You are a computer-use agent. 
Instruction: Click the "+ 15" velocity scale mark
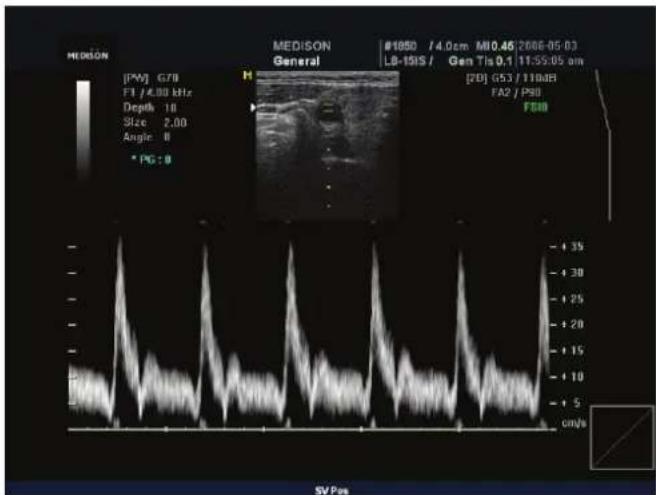[x=572, y=351]
